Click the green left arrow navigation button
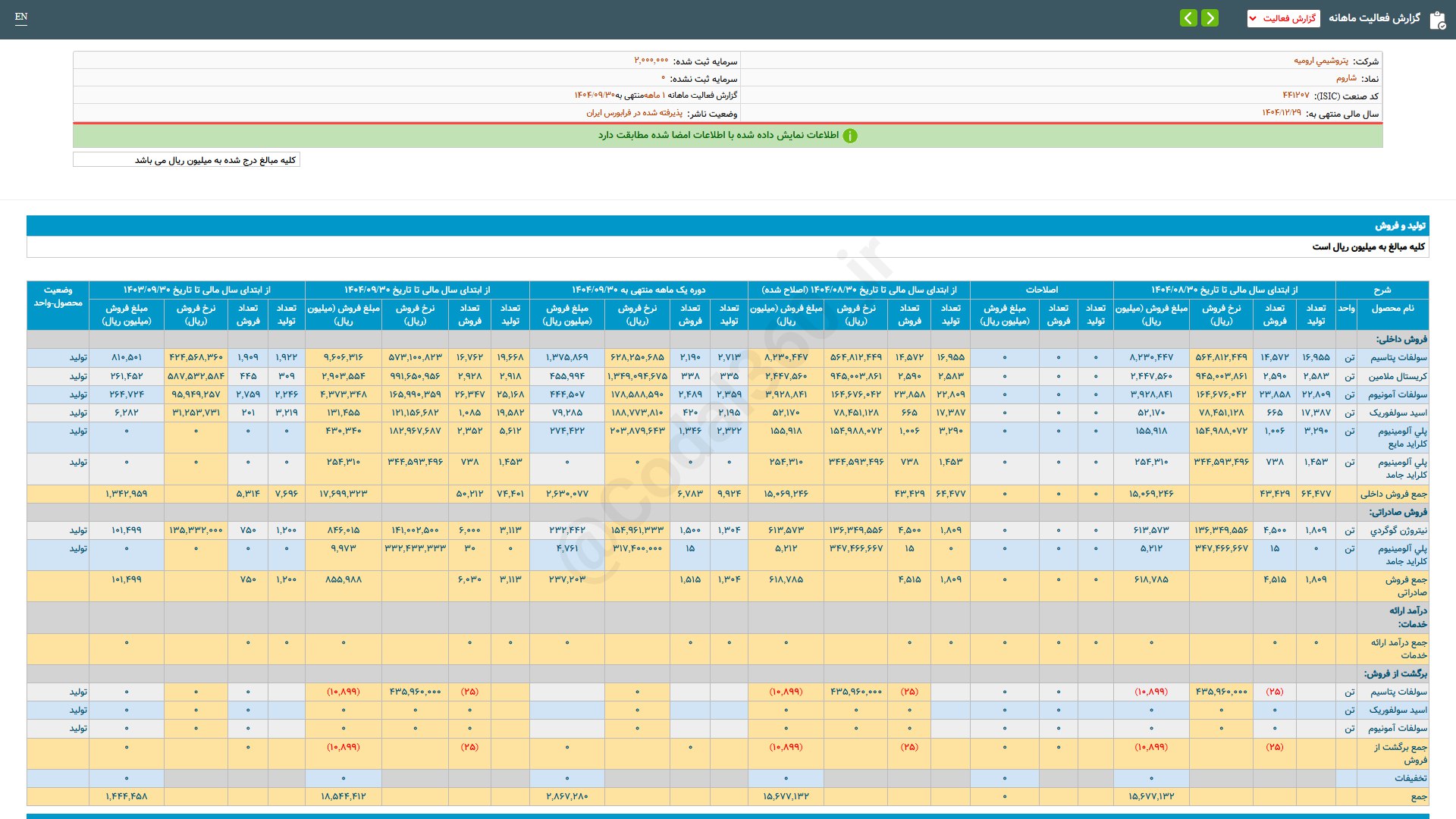Image resolution: width=1456 pixels, height=819 pixels. [1188, 18]
